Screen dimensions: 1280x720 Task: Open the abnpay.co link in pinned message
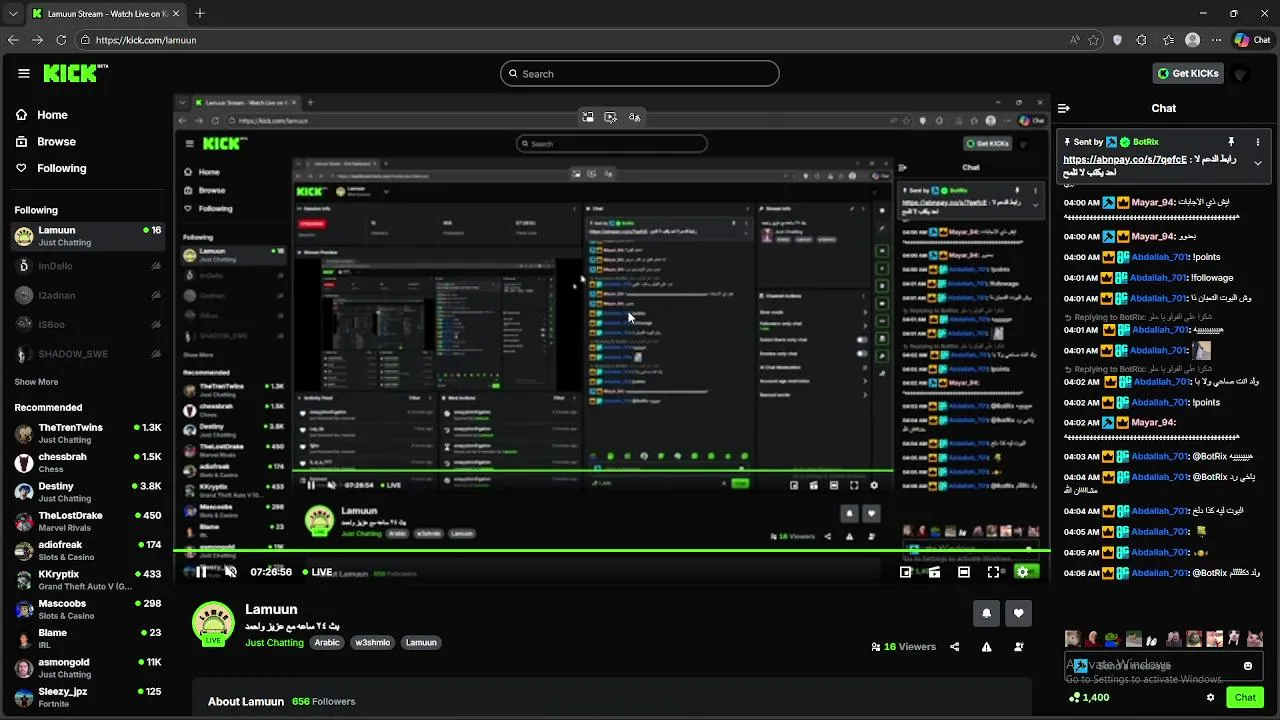[1125, 159]
